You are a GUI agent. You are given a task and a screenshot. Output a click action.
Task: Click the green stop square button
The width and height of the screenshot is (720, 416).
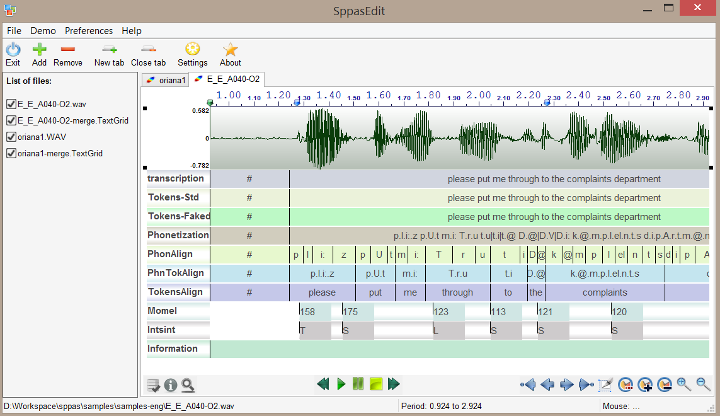(x=376, y=384)
